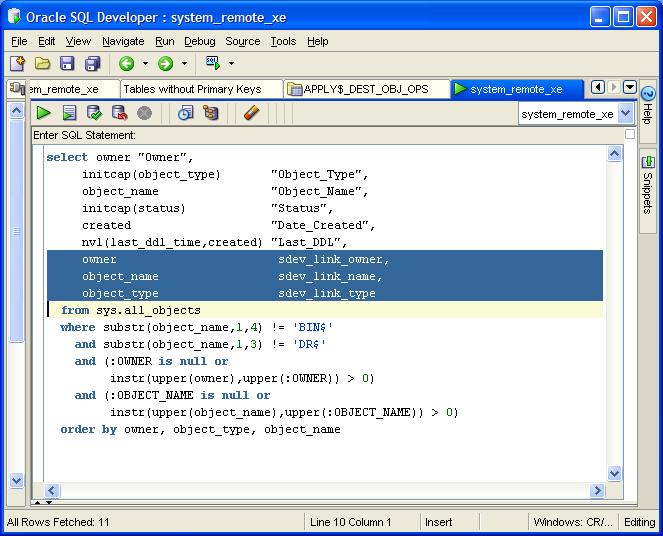Switch to Tables without Primary Keys tab

(x=191, y=89)
